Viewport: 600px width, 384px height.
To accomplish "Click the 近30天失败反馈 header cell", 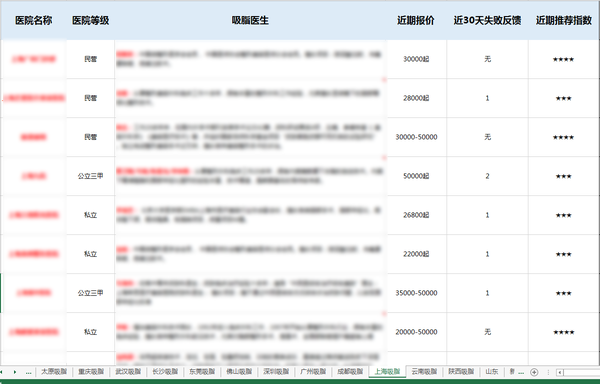I will (487, 20).
